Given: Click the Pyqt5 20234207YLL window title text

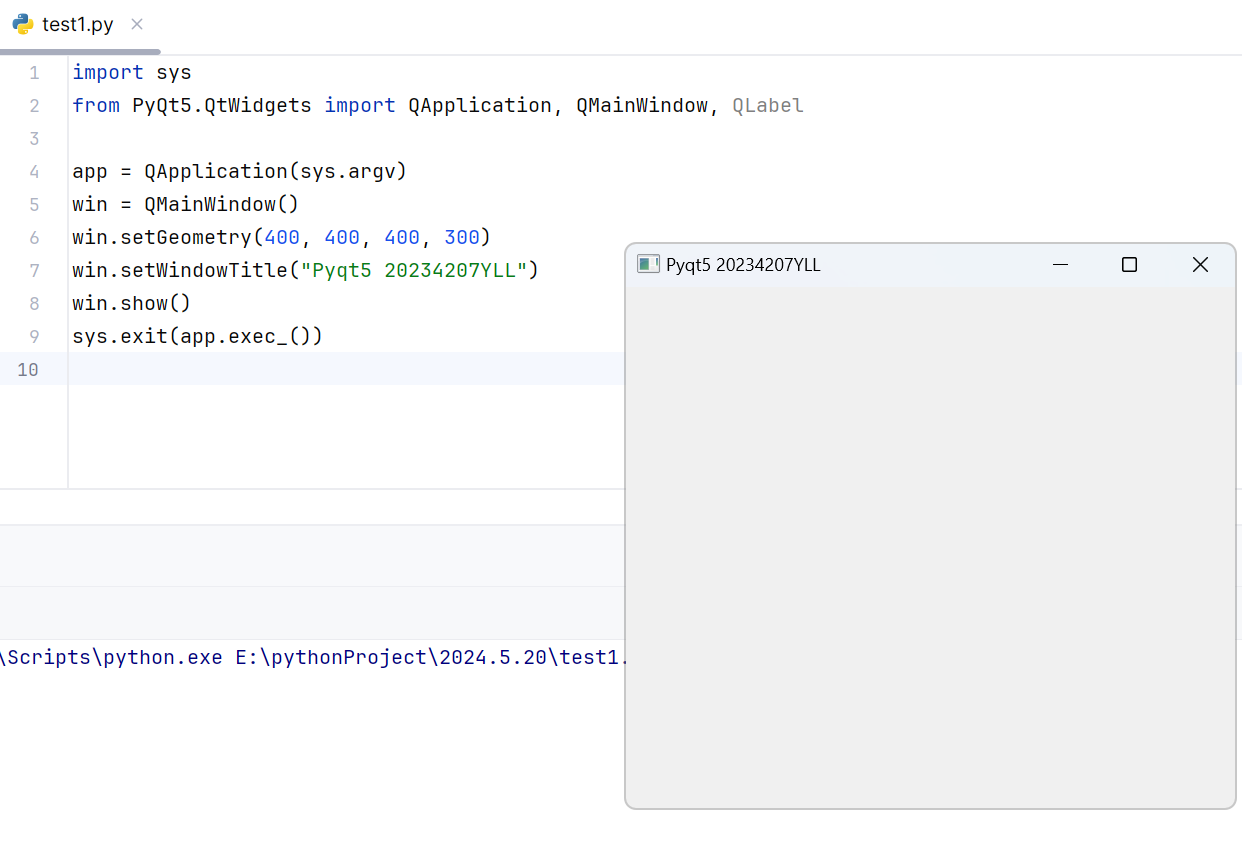Looking at the screenshot, I should tap(743, 265).
